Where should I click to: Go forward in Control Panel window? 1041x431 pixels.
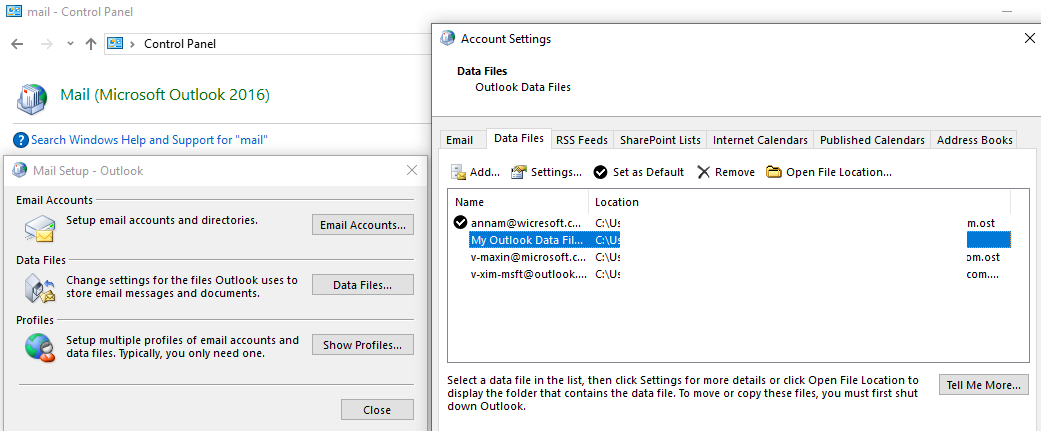[x=46, y=44]
